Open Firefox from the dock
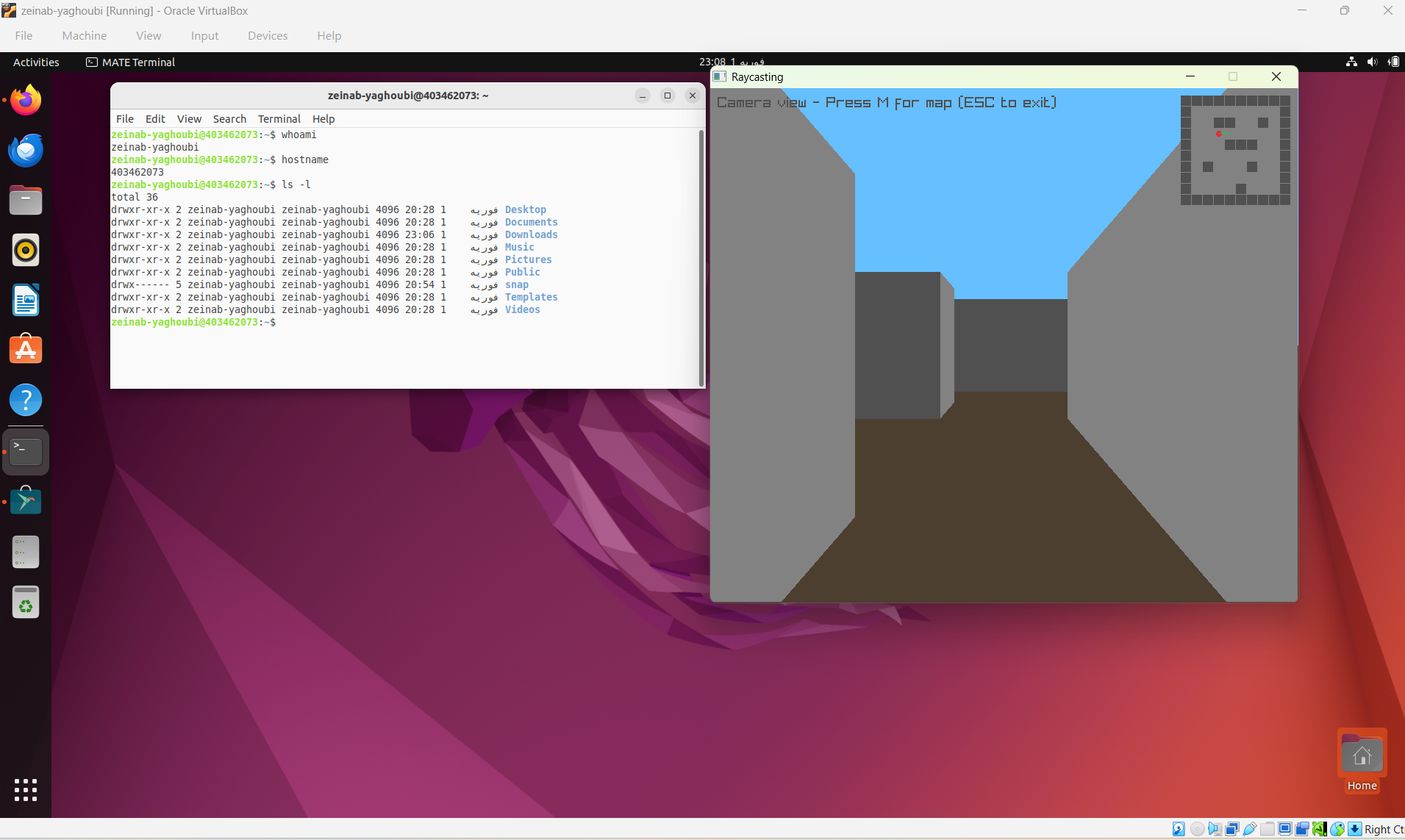The image size is (1405, 840). pyautogui.click(x=26, y=101)
